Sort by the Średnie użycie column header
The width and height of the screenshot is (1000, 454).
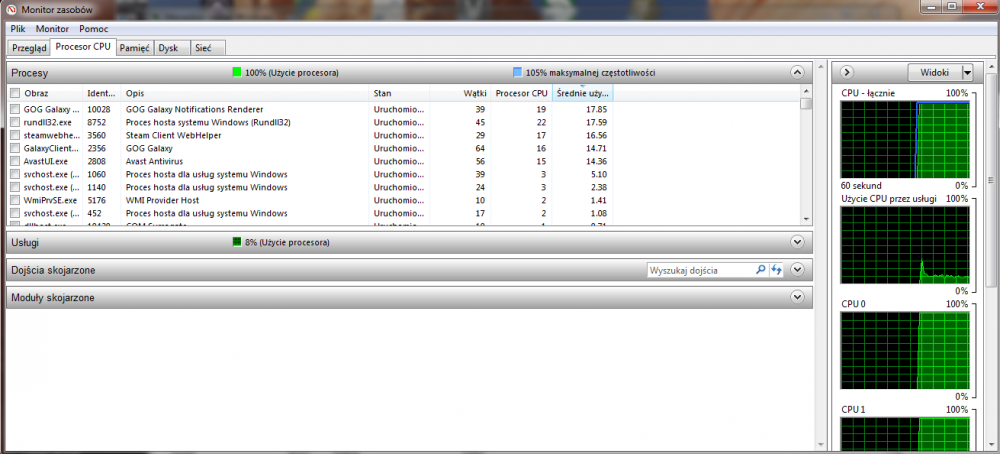pos(581,93)
